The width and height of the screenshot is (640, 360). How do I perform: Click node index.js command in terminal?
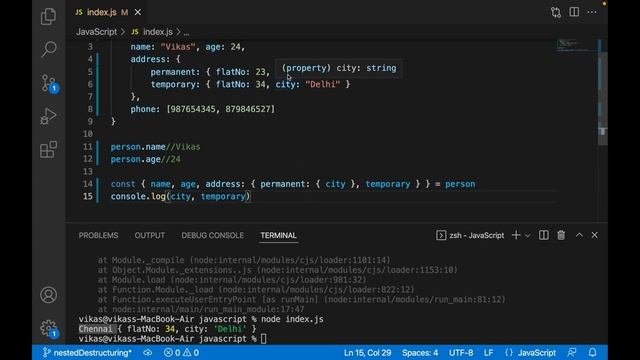(x=292, y=319)
